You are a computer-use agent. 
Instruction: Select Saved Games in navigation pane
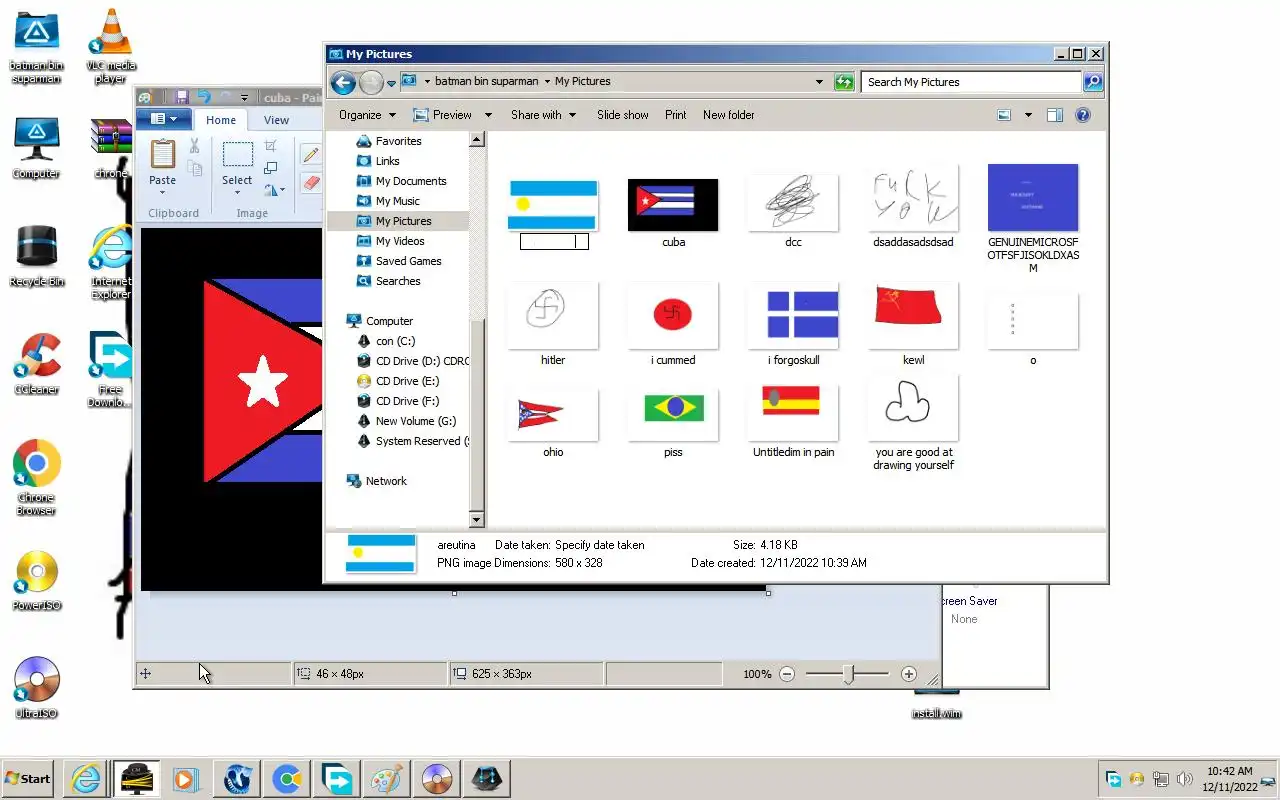pos(408,261)
